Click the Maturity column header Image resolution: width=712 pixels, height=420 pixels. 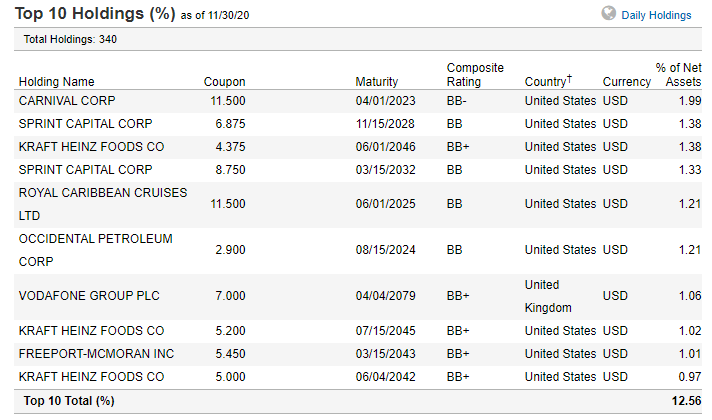pyautogui.click(x=376, y=81)
